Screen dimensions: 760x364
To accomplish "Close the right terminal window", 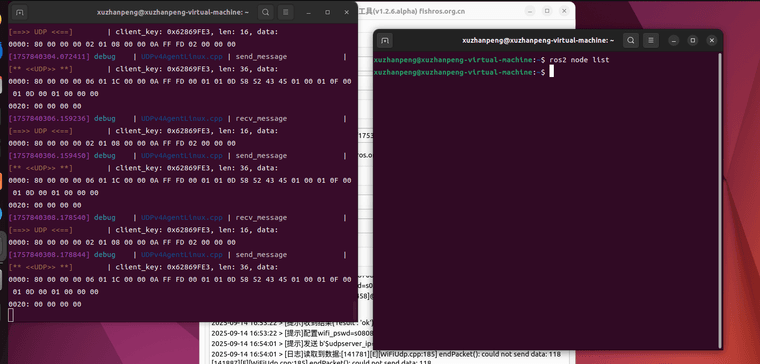I will [x=712, y=41].
